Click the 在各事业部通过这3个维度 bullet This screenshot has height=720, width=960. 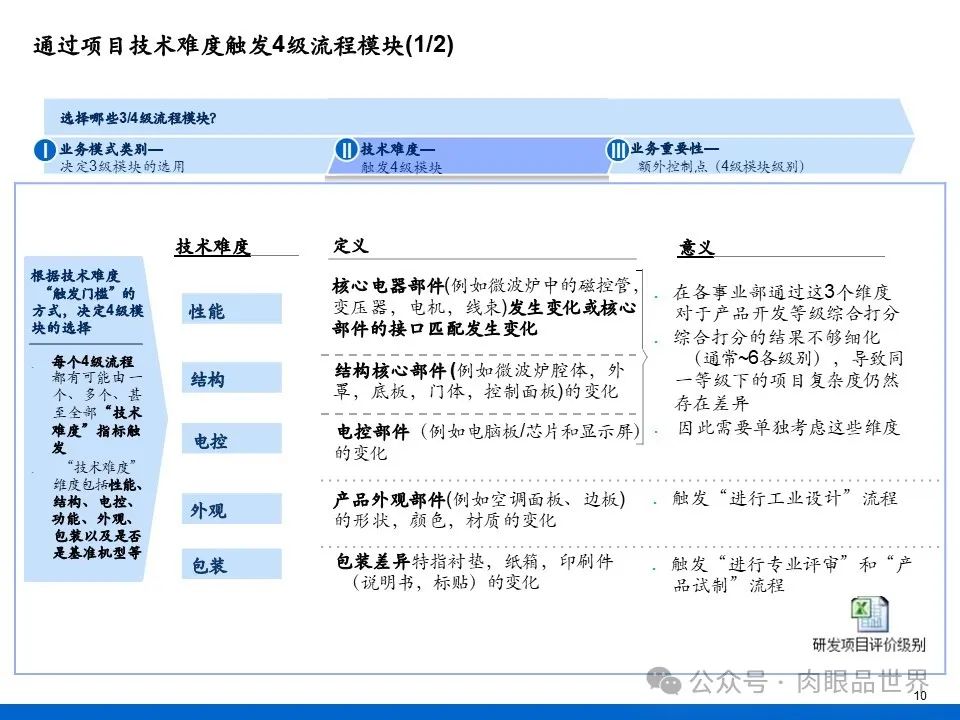pos(787,302)
